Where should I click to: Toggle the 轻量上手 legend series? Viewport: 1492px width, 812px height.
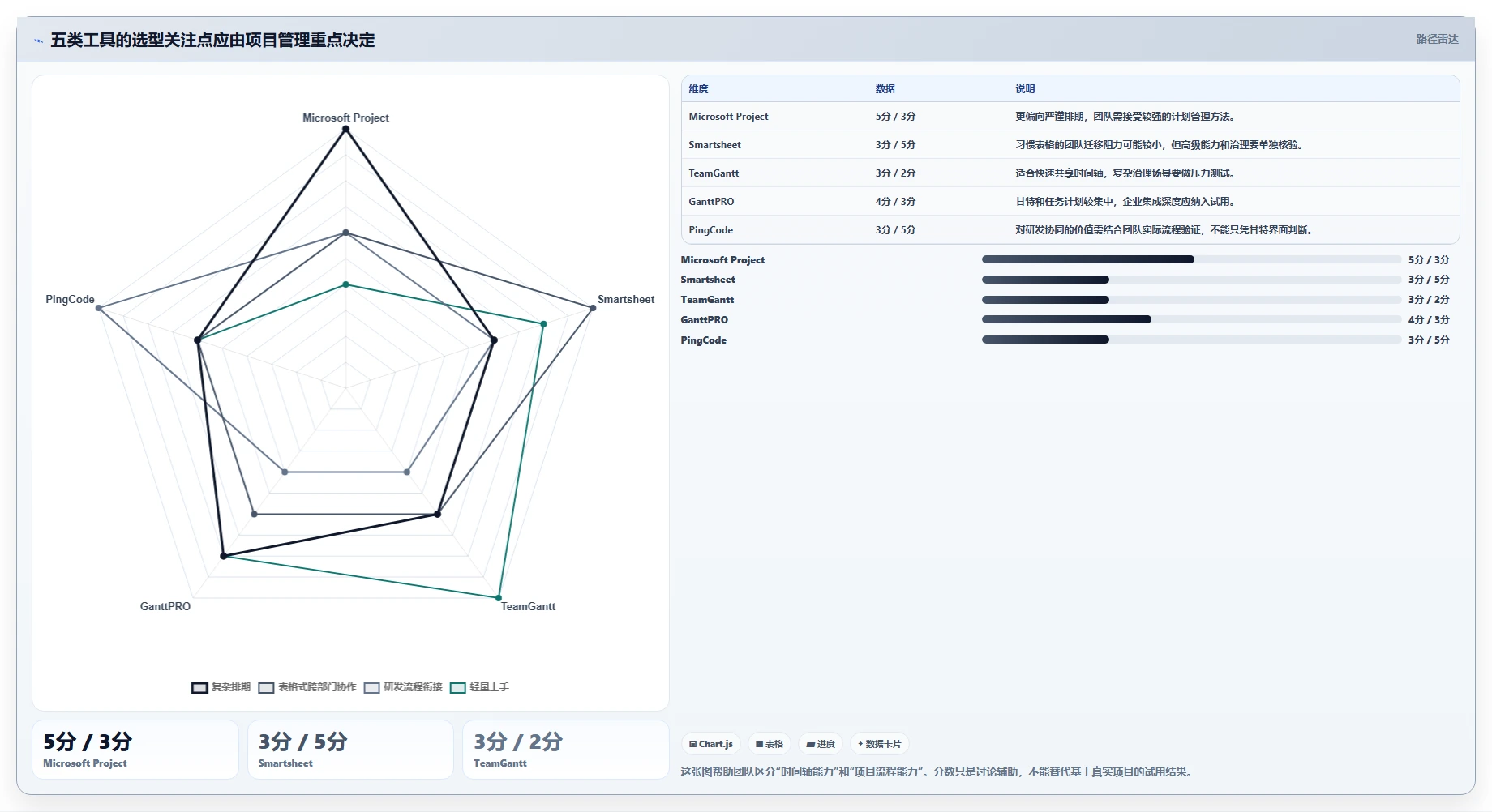(479, 687)
